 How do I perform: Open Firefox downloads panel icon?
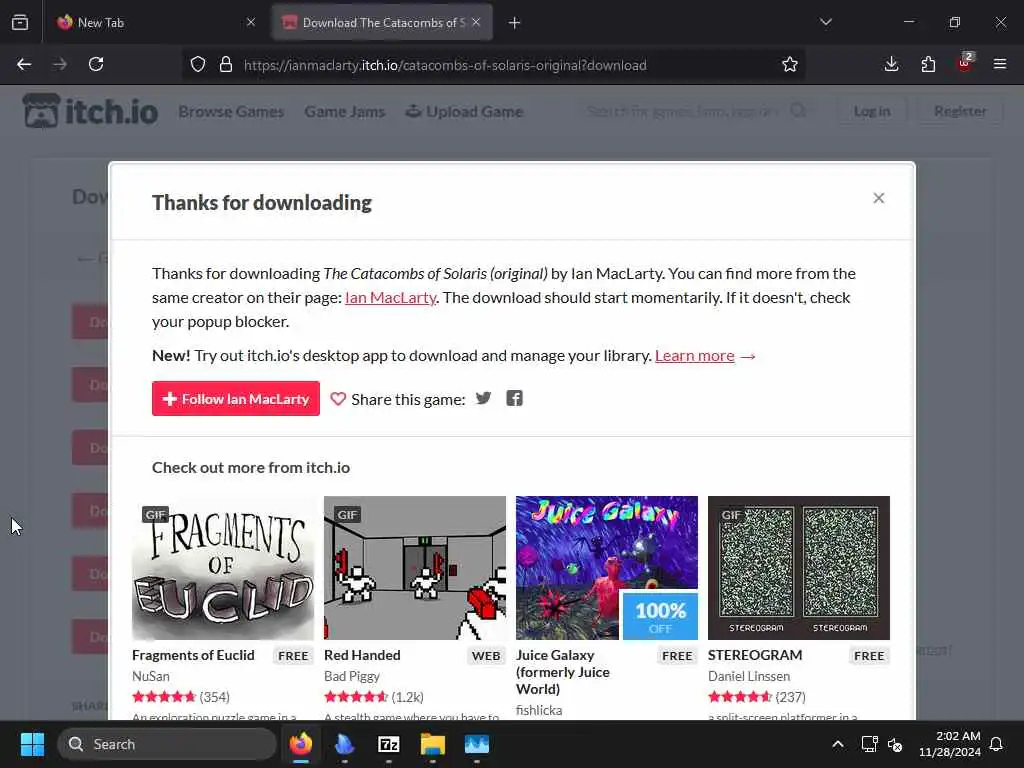[x=891, y=64]
